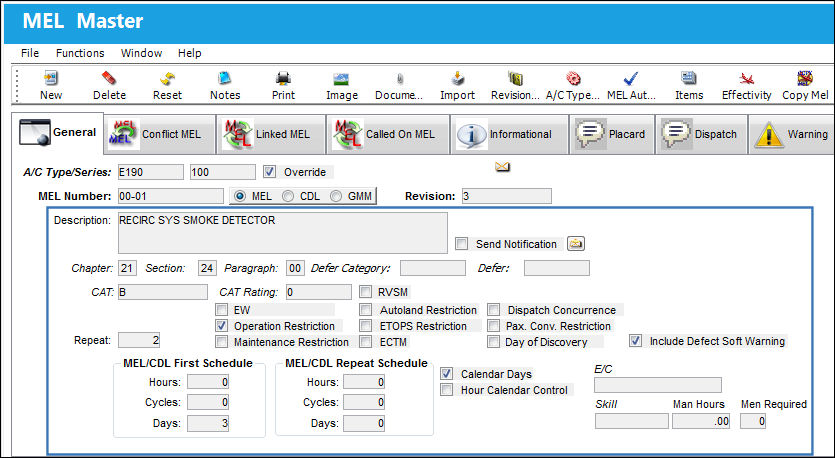The height and width of the screenshot is (458, 835).
Task: Open the Help menu
Action: pyautogui.click(x=190, y=53)
